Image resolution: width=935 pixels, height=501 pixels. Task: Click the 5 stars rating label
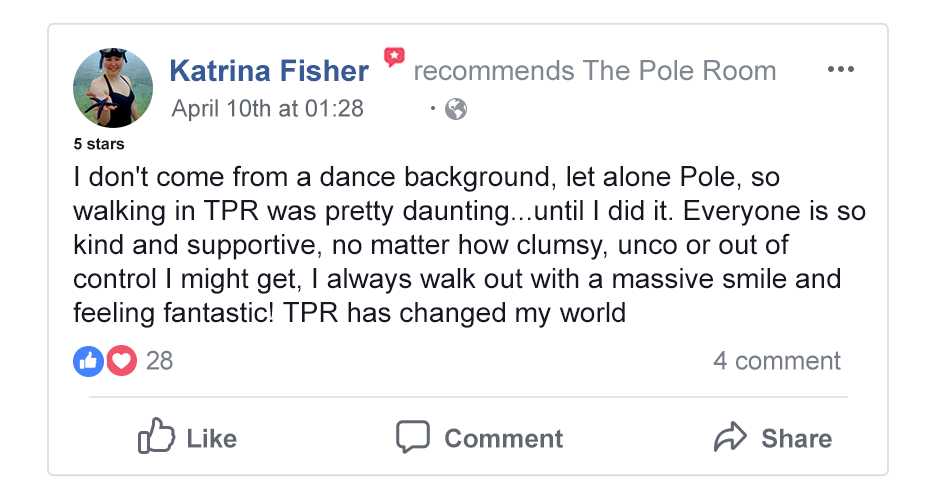[x=99, y=144]
